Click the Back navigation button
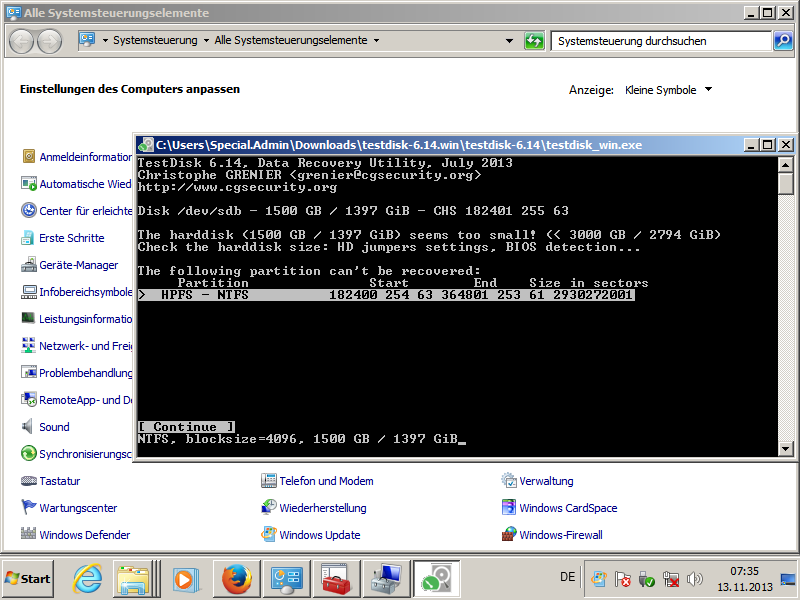The width and height of the screenshot is (800, 600). coord(21,41)
